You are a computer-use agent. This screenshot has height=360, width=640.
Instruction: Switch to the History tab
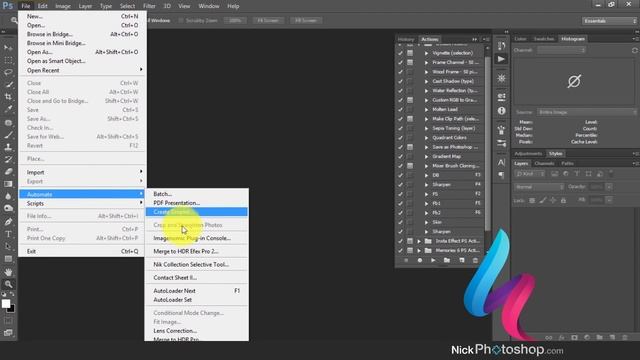[x=406, y=39]
